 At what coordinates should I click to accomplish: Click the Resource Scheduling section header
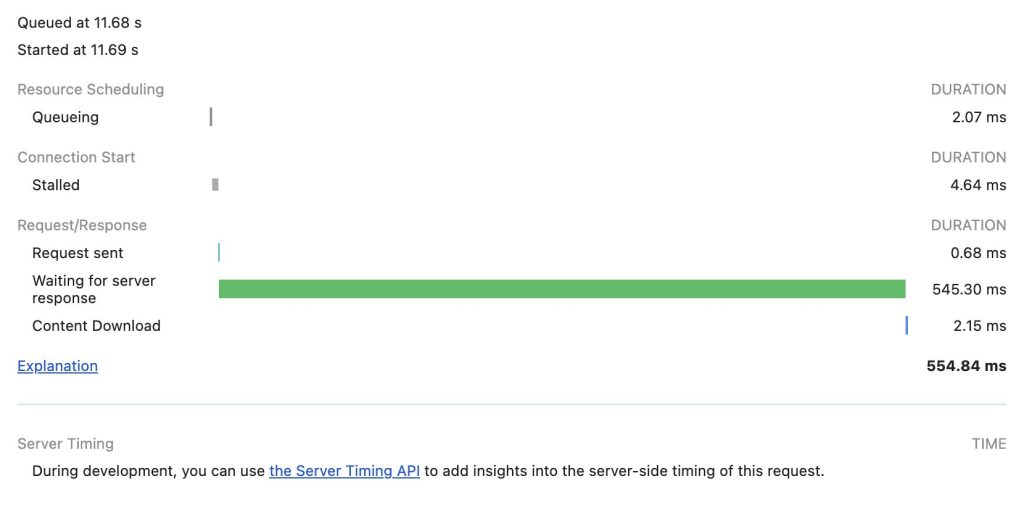point(91,90)
